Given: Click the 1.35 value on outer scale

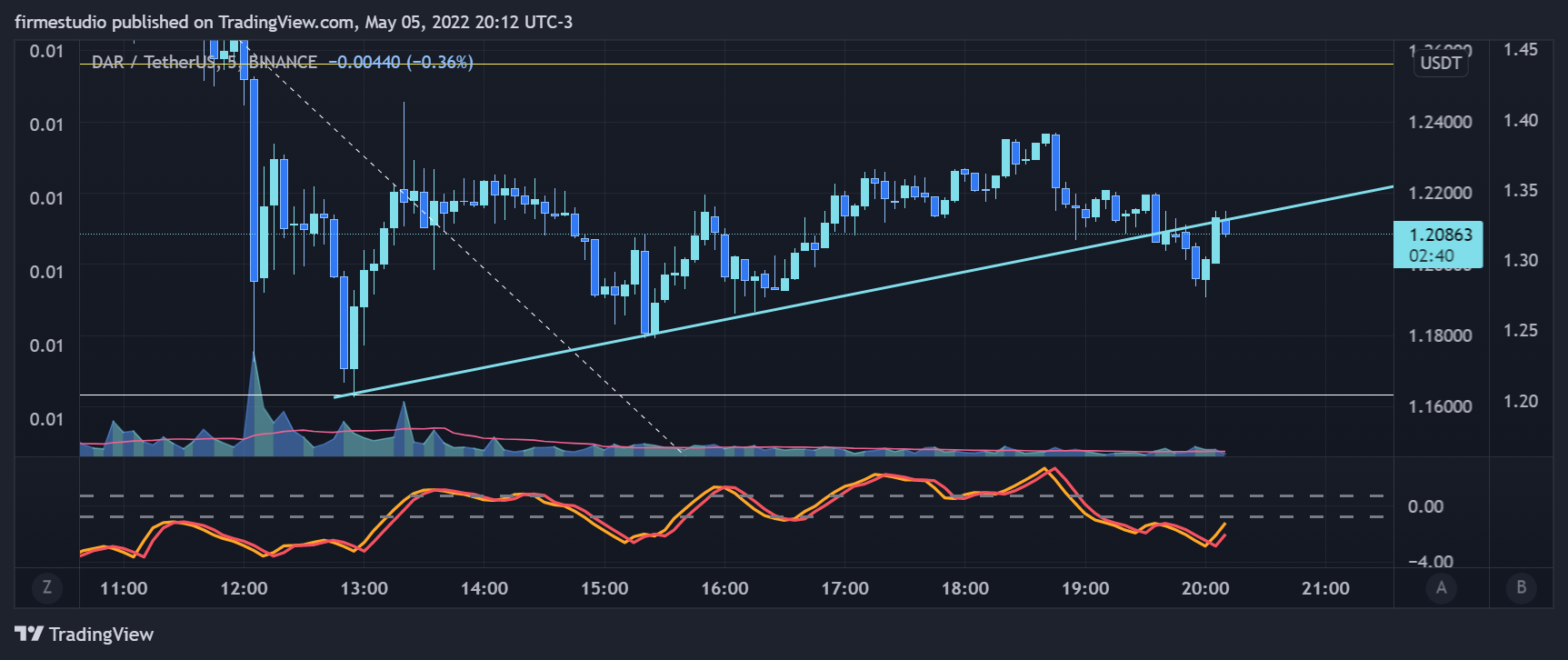Looking at the screenshot, I should click(1521, 190).
